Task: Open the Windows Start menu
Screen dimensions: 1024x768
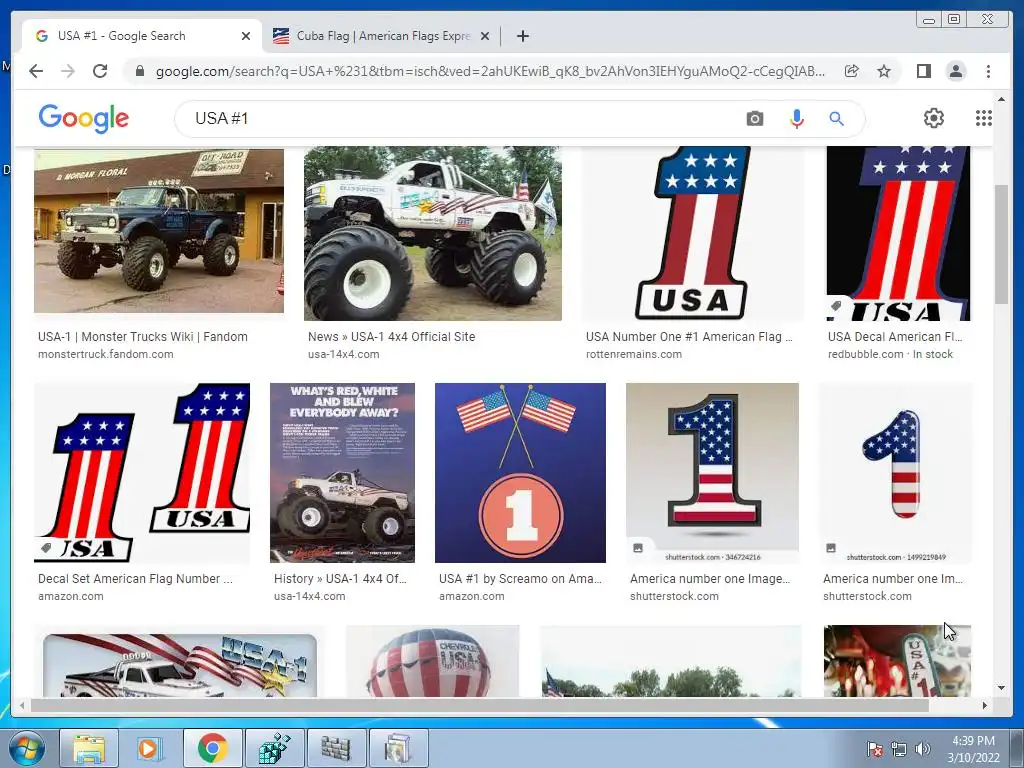Action: coord(25,748)
